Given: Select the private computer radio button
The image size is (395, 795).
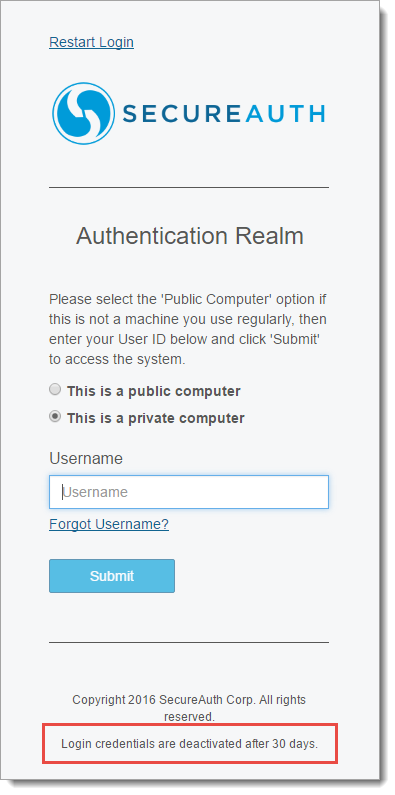Looking at the screenshot, I should point(55,417).
